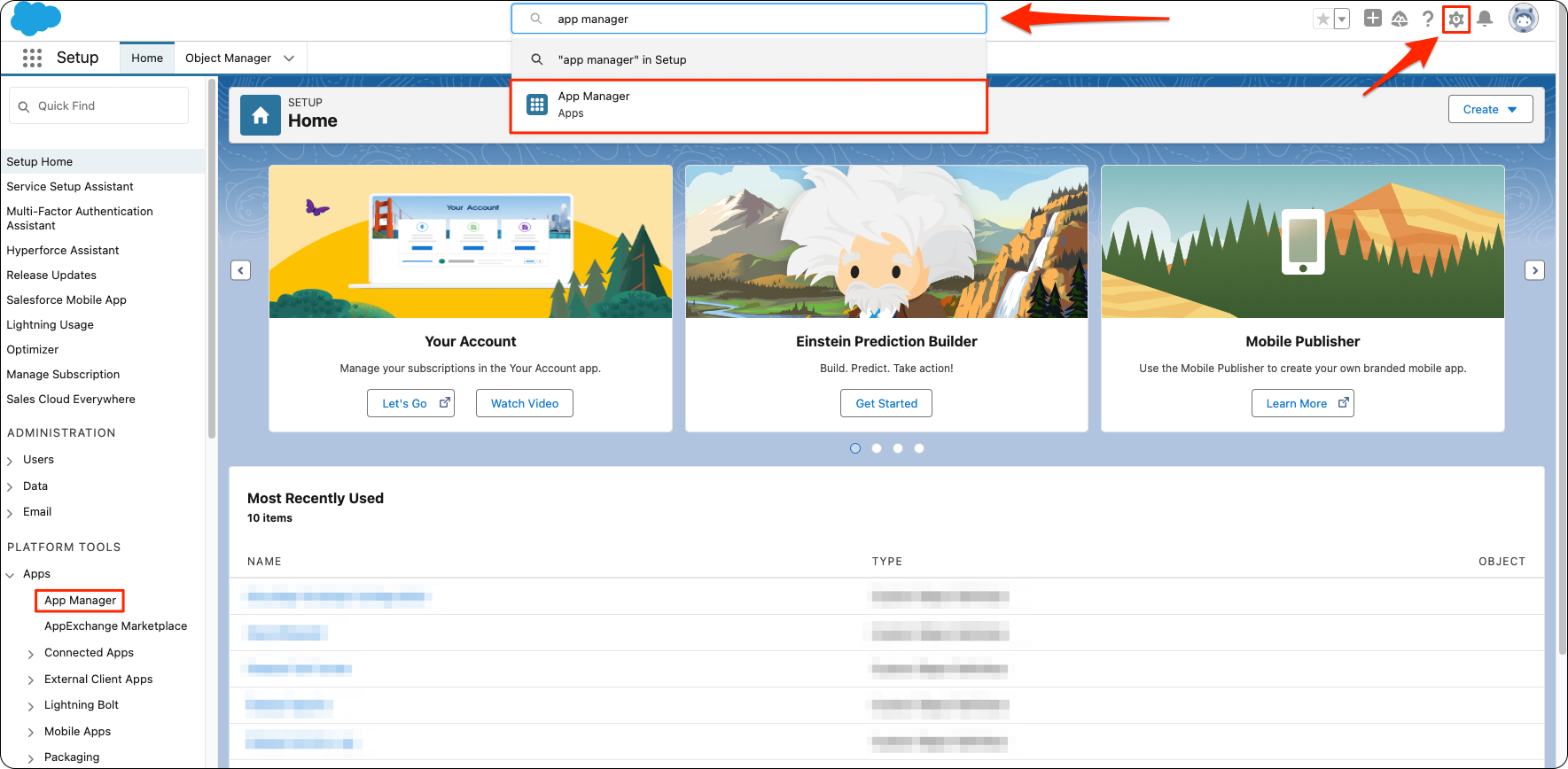
Task: Click Get Started for Einstein Prediction Builder
Action: pyautogui.click(x=886, y=403)
